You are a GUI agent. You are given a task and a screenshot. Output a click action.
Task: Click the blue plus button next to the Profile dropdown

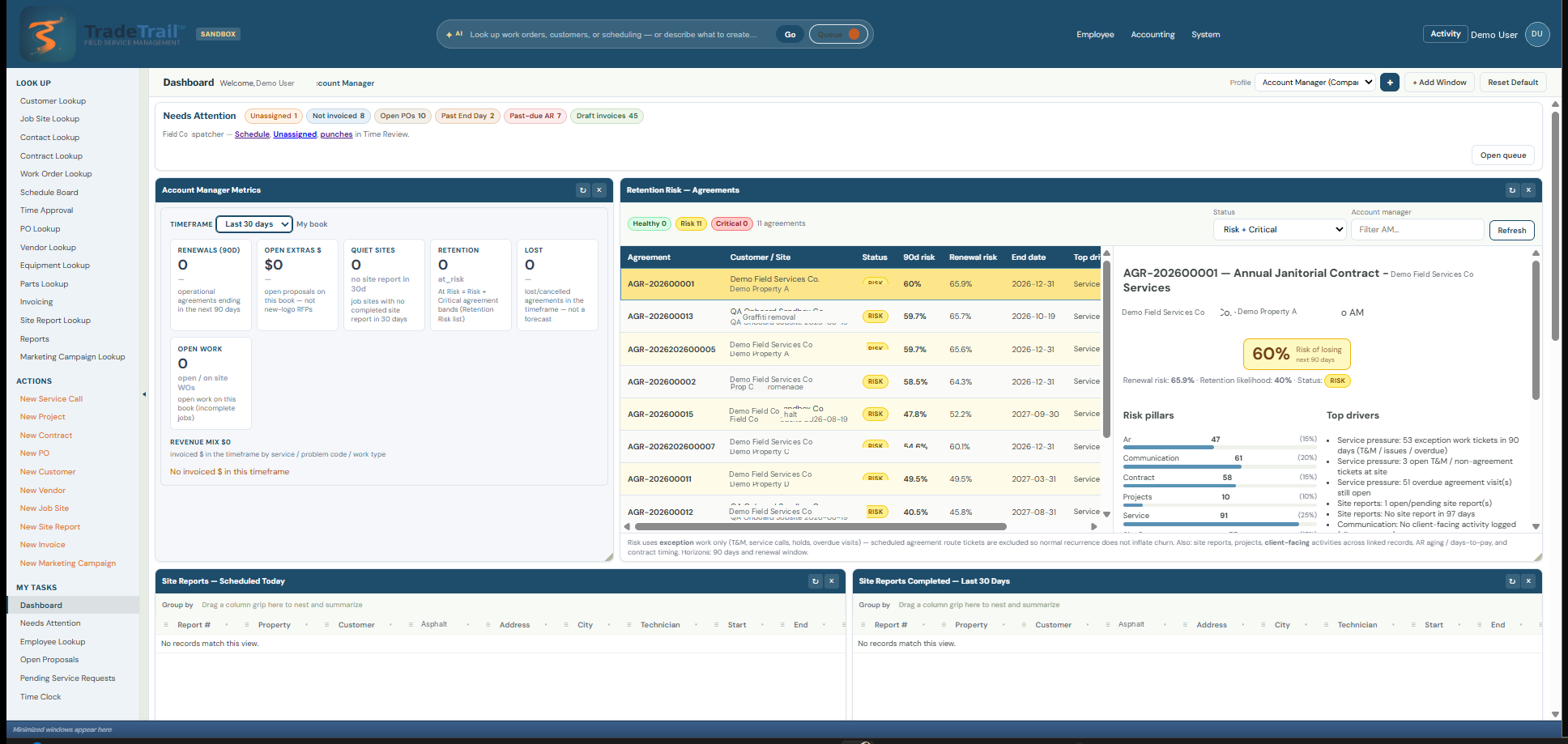pos(1390,83)
